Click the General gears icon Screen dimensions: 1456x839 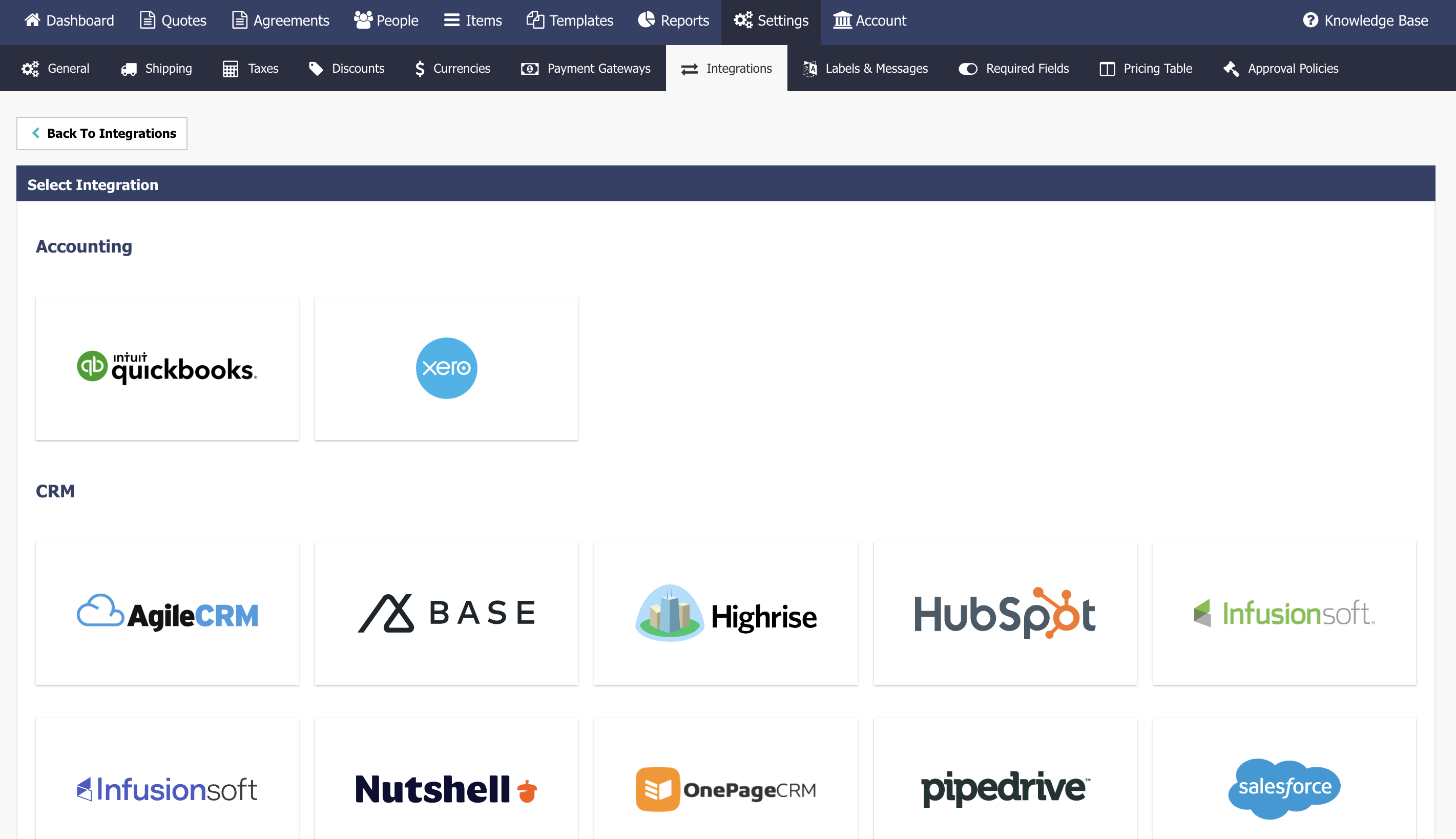coord(30,69)
